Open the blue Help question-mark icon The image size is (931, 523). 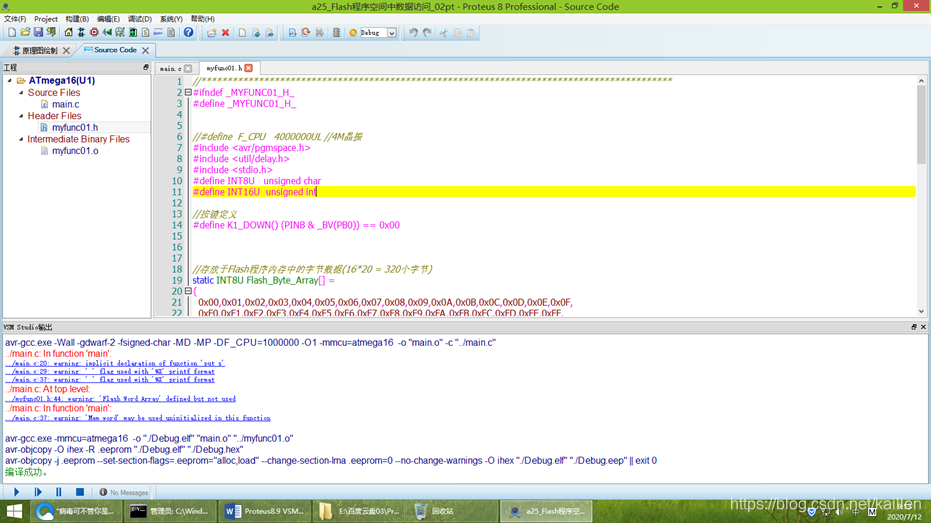(x=188, y=33)
